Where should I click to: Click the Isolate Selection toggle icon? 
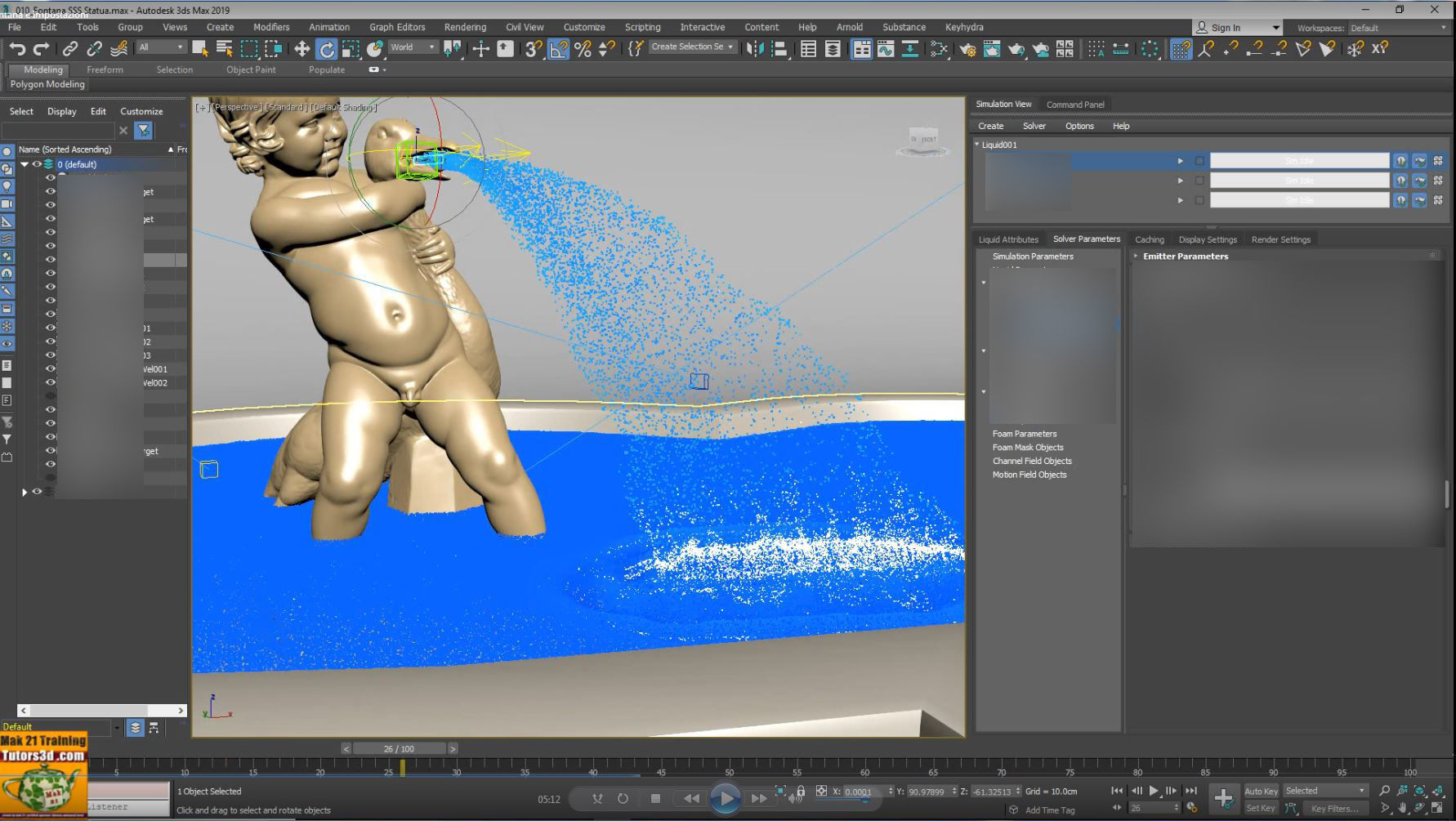[782, 791]
